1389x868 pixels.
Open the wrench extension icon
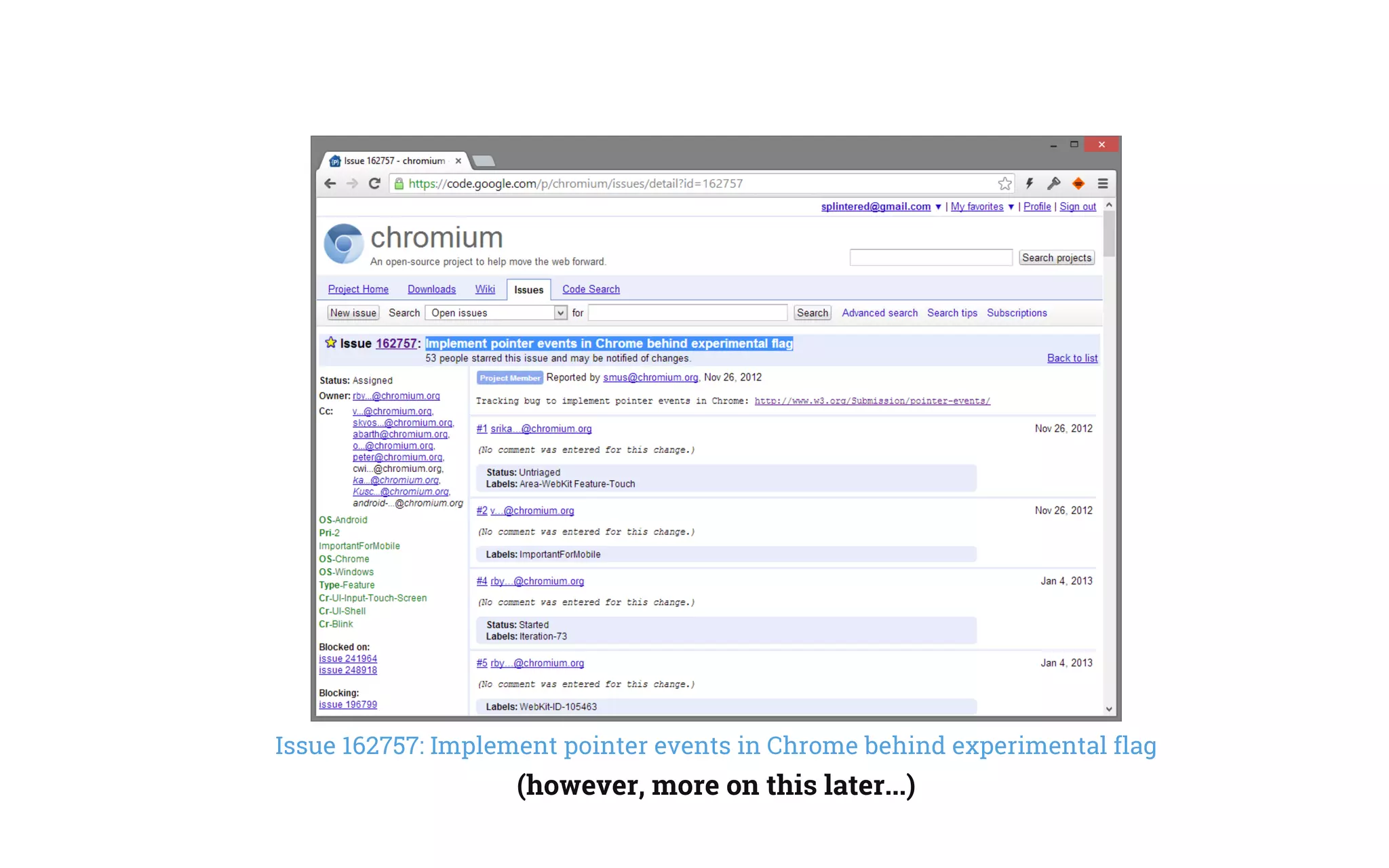click(1053, 184)
